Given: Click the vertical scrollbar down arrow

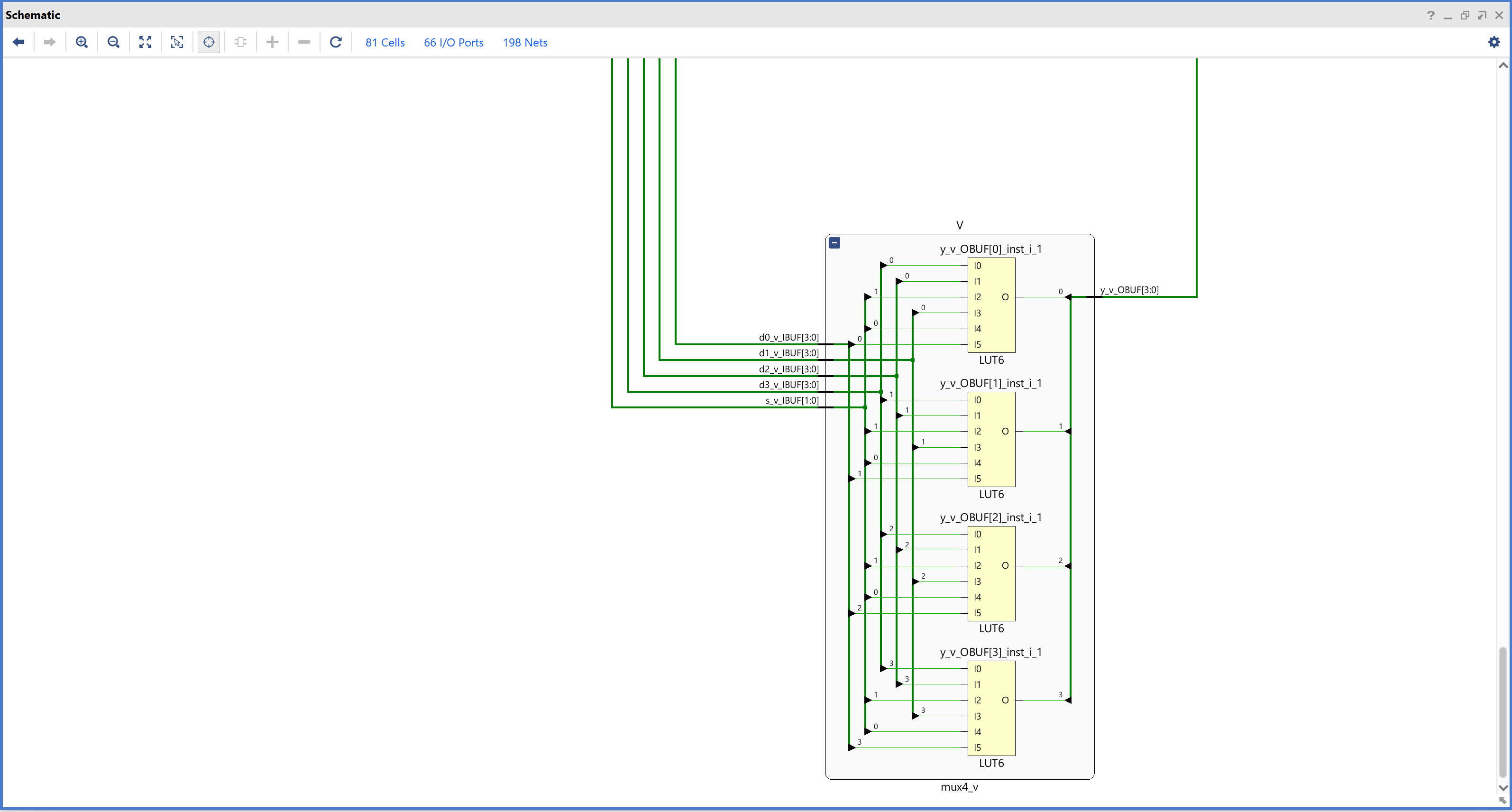Looking at the screenshot, I should point(1503,787).
